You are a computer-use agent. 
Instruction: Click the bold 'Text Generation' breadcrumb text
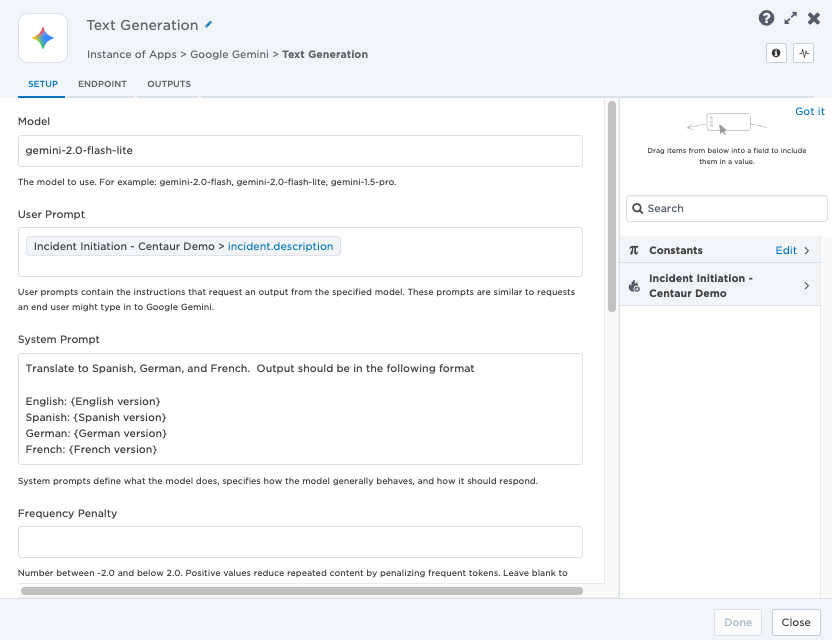click(325, 55)
